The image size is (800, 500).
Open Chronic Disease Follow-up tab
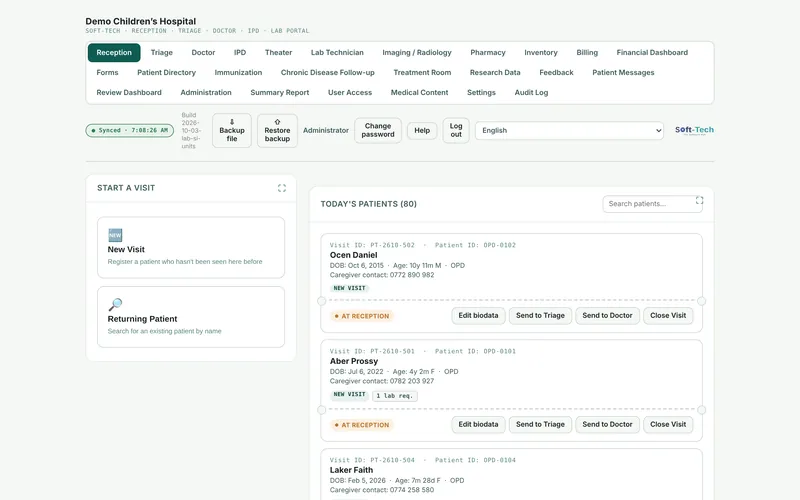tap(328, 72)
